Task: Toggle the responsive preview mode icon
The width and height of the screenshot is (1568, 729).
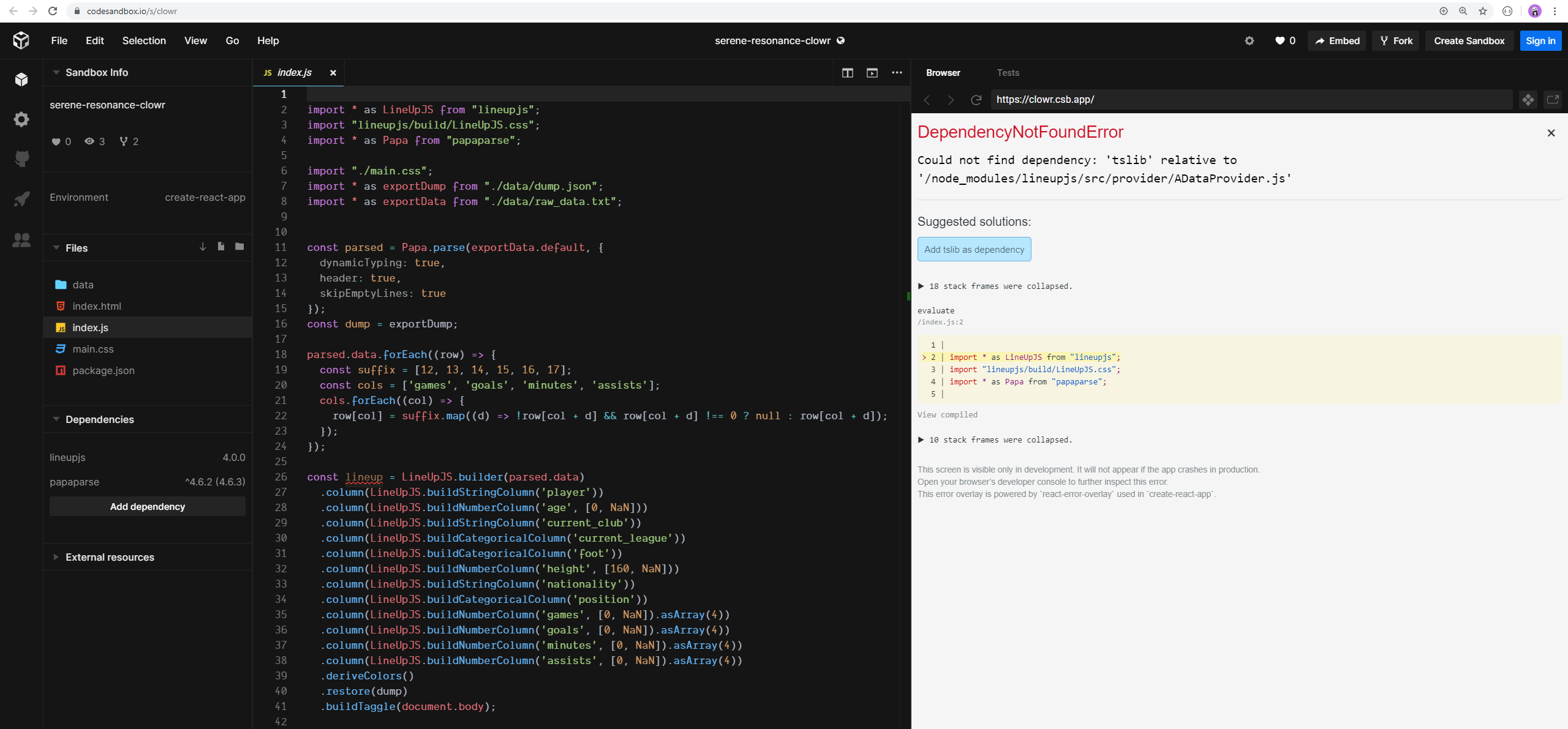Action: pyautogui.click(x=872, y=72)
